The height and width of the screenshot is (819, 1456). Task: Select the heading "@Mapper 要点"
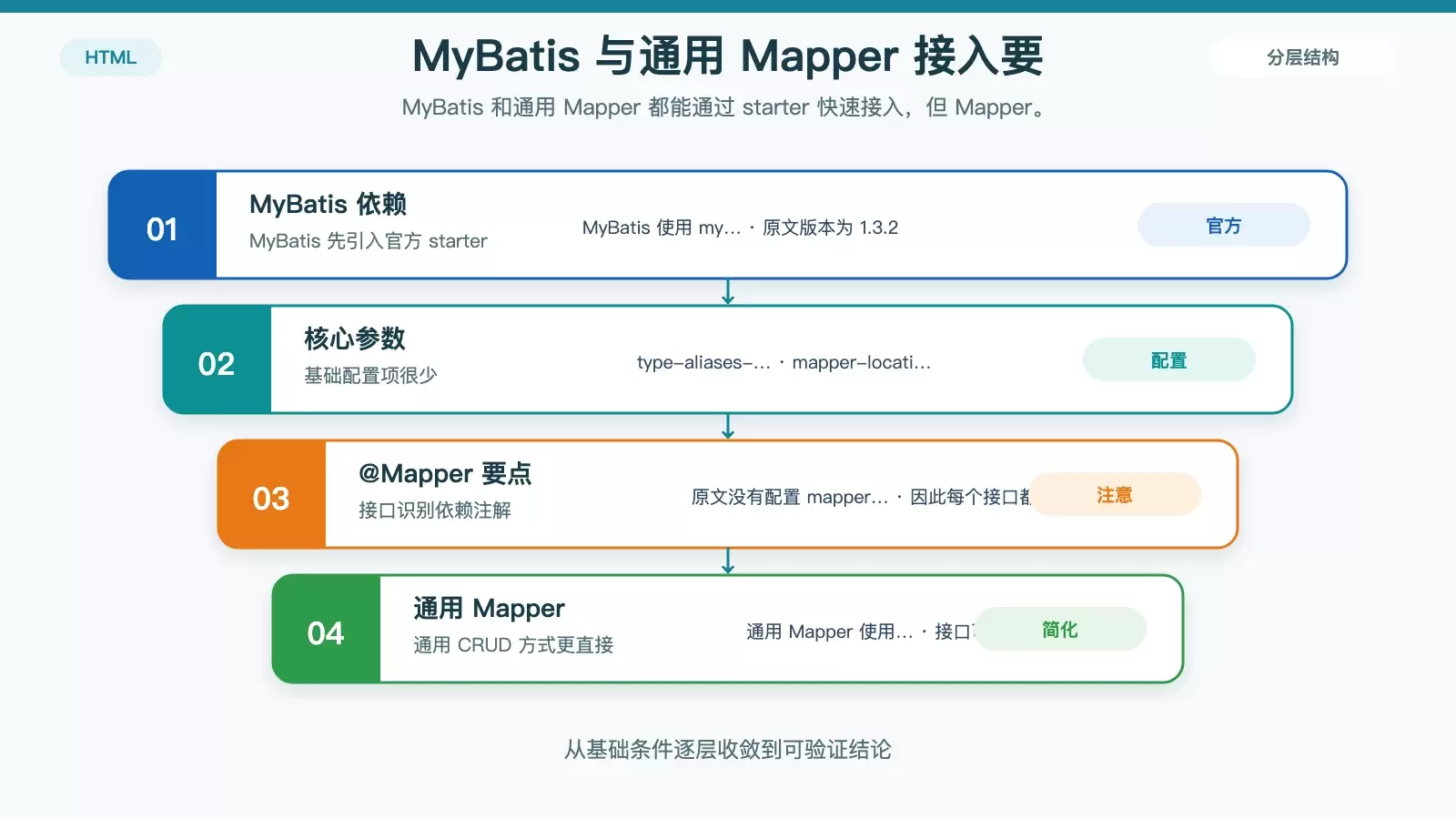pos(445,473)
